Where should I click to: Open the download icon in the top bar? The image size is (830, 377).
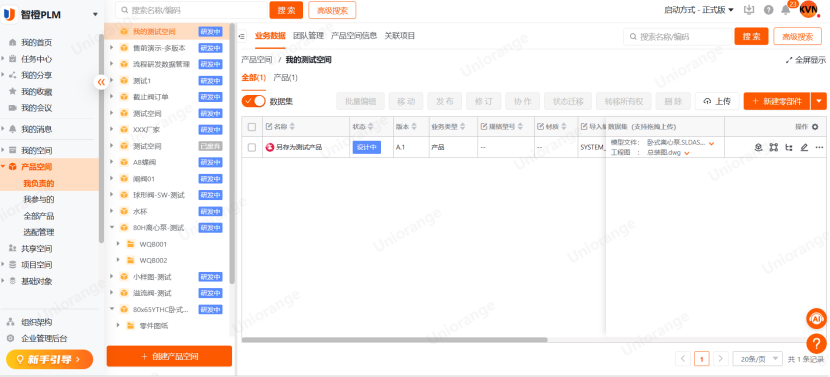coord(748,10)
